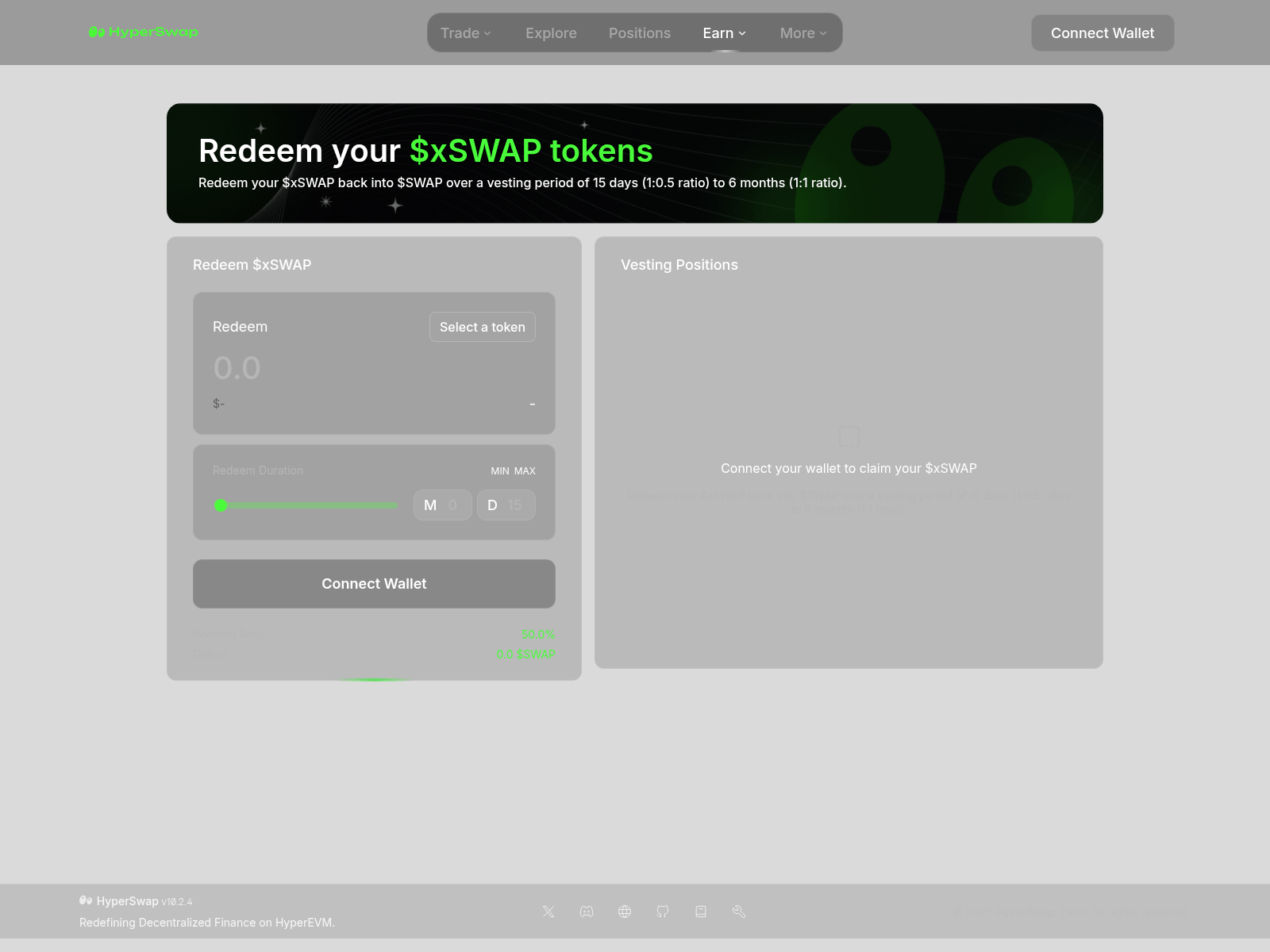Open the Trade dropdown menu
This screenshot has width=1270, height=952.
(x=465, y=33)
